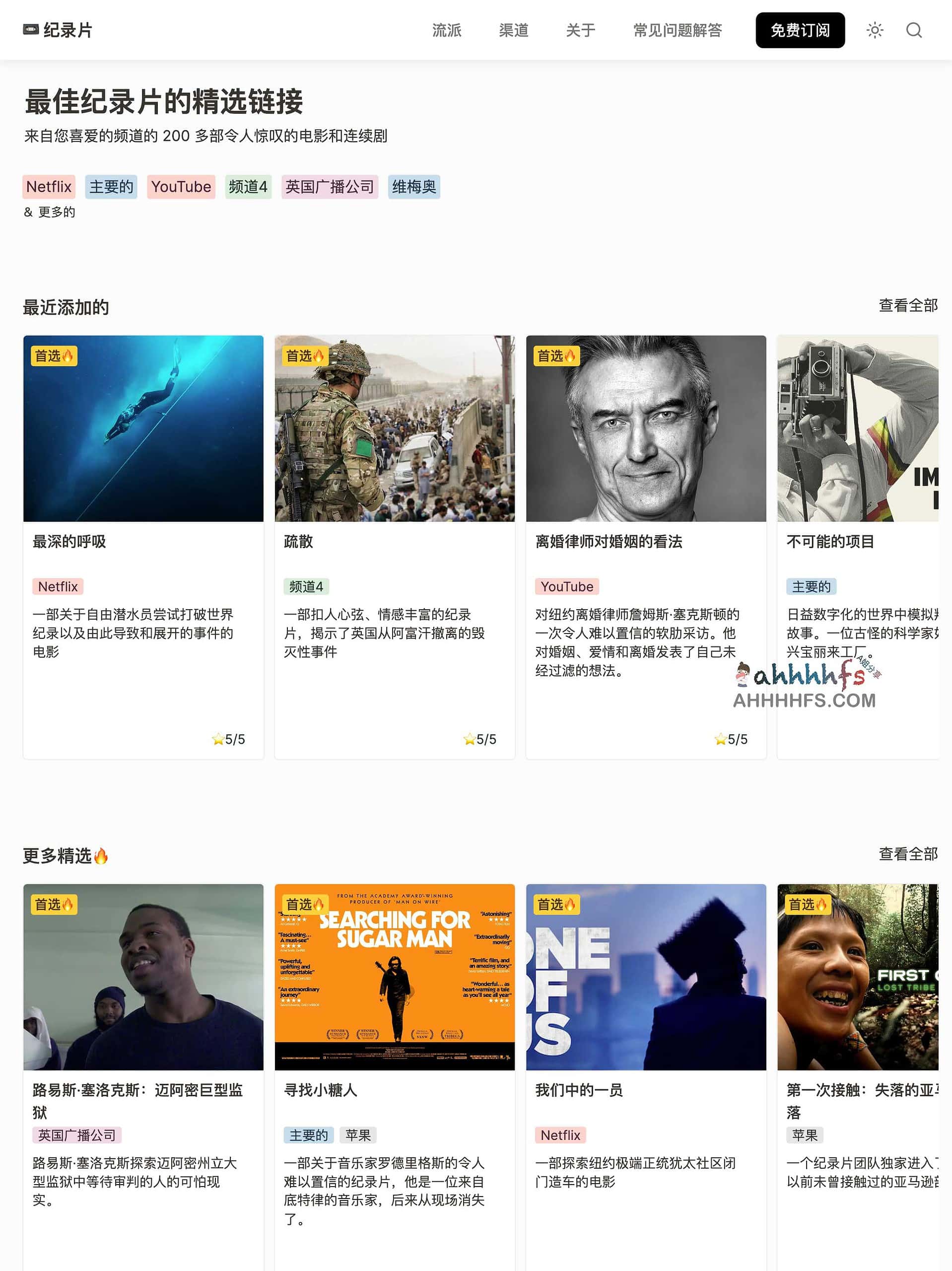
Task: Click the 纪录片 site logo
Action: tap(58, 30)
